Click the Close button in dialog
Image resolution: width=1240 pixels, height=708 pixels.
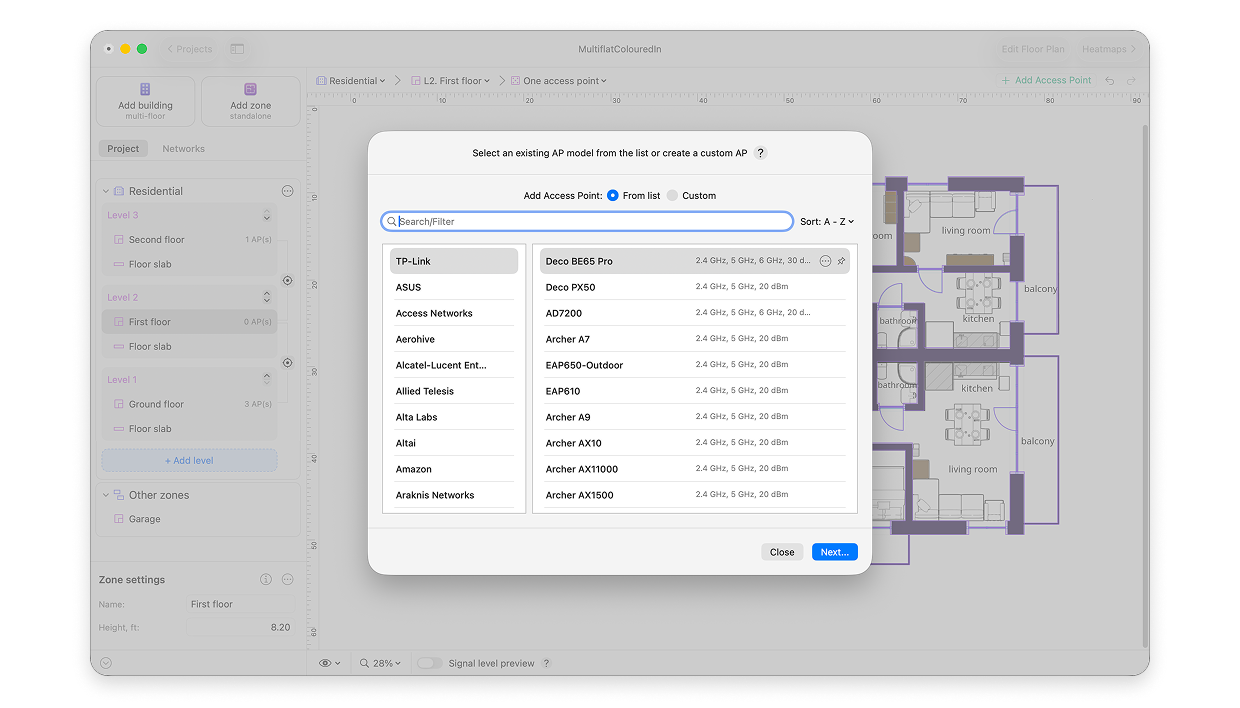782,552
